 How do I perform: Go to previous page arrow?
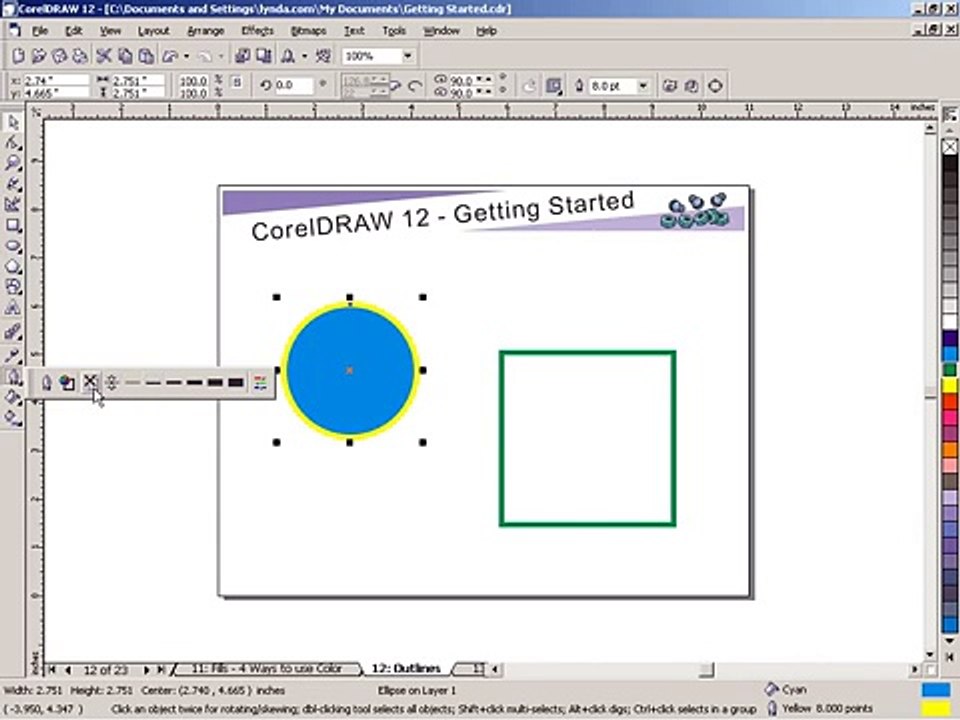(x=67, y=670)
